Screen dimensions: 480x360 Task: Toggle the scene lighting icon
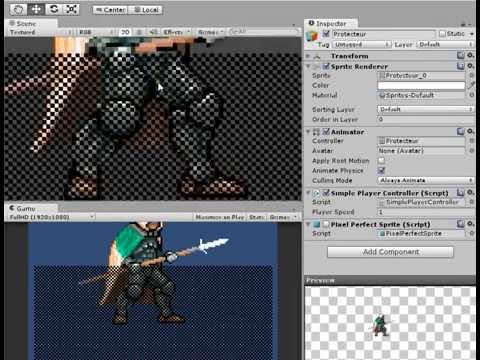[x=139, y=32]
